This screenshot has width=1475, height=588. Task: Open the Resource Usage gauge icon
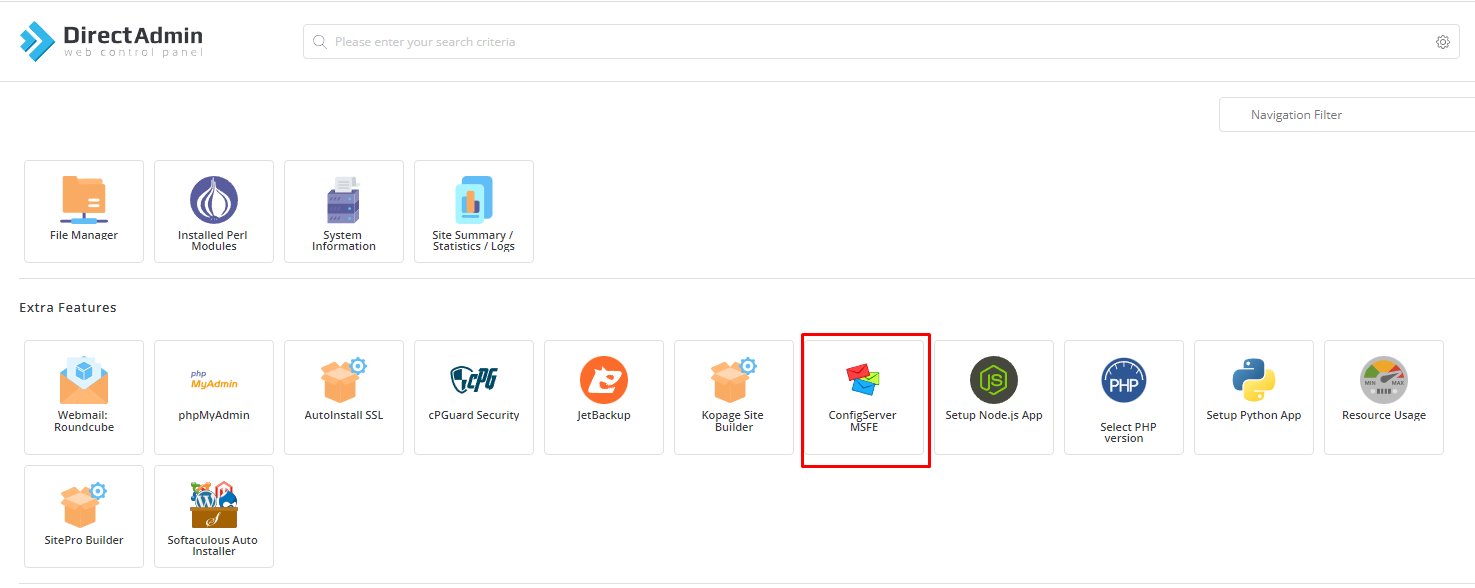pyautogui.click(x=1384, y=380)
